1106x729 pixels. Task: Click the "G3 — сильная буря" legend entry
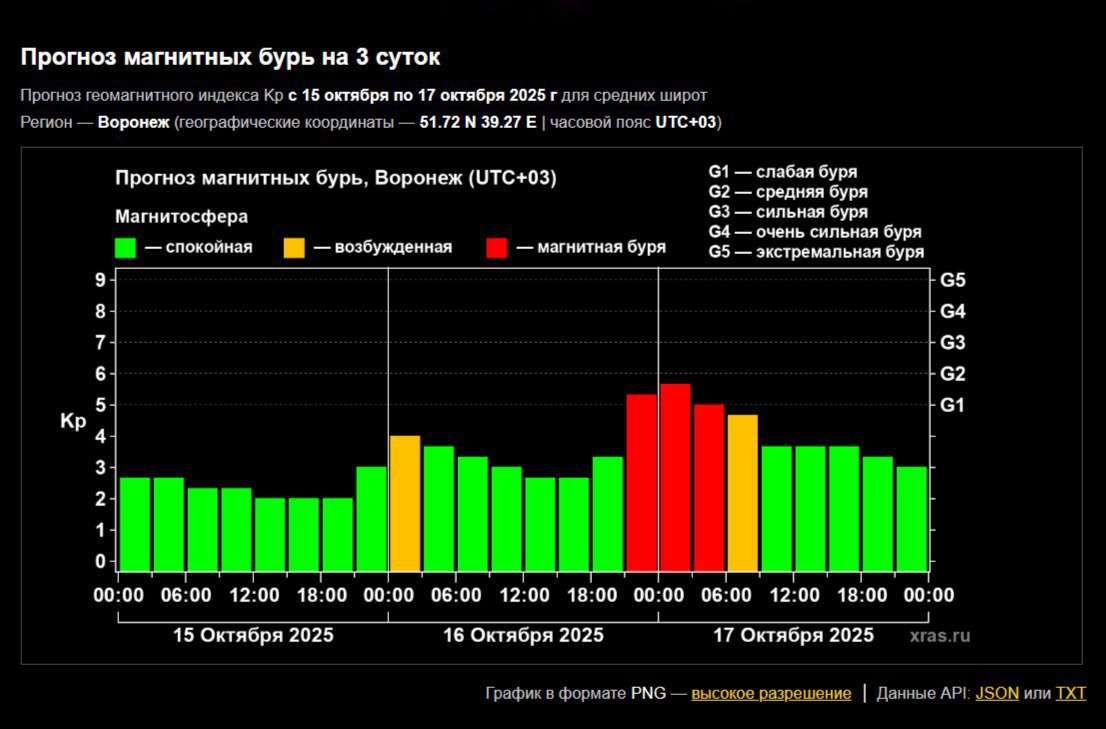(788, 212)
